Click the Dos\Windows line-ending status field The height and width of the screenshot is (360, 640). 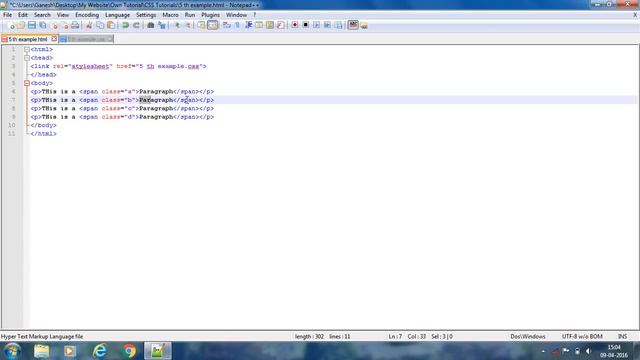[527, 336]
